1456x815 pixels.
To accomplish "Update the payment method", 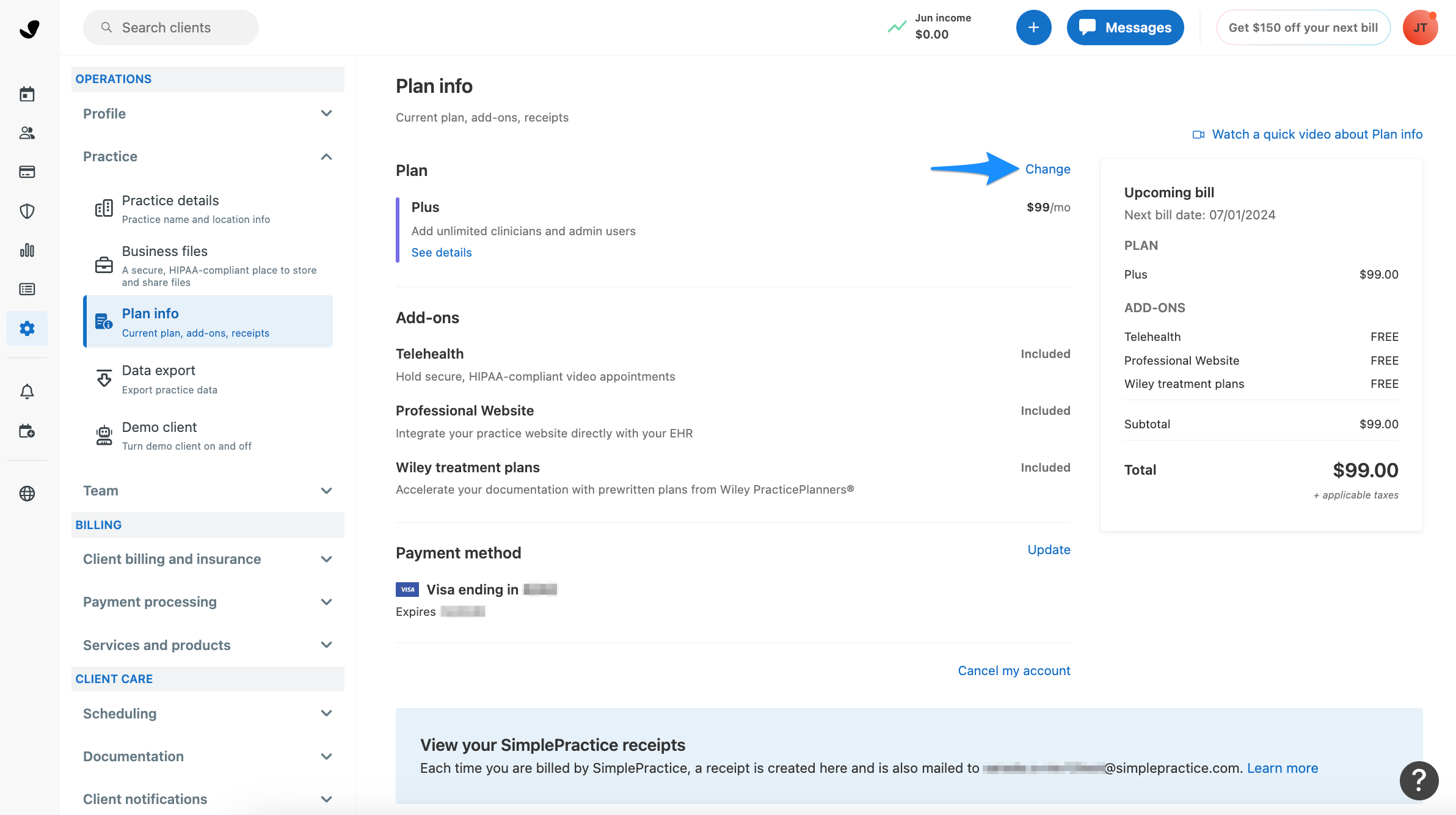I will click(1049, 550).
